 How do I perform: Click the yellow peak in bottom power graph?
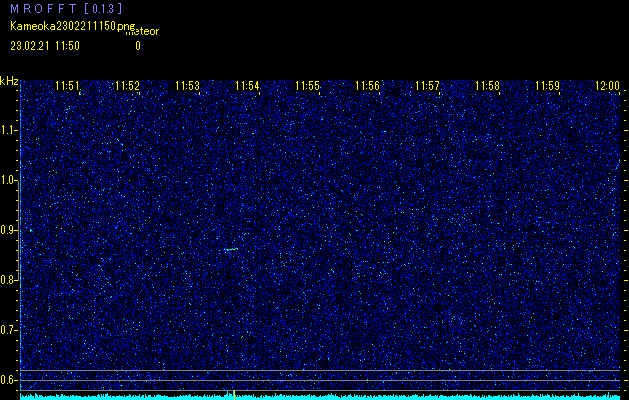234,394
